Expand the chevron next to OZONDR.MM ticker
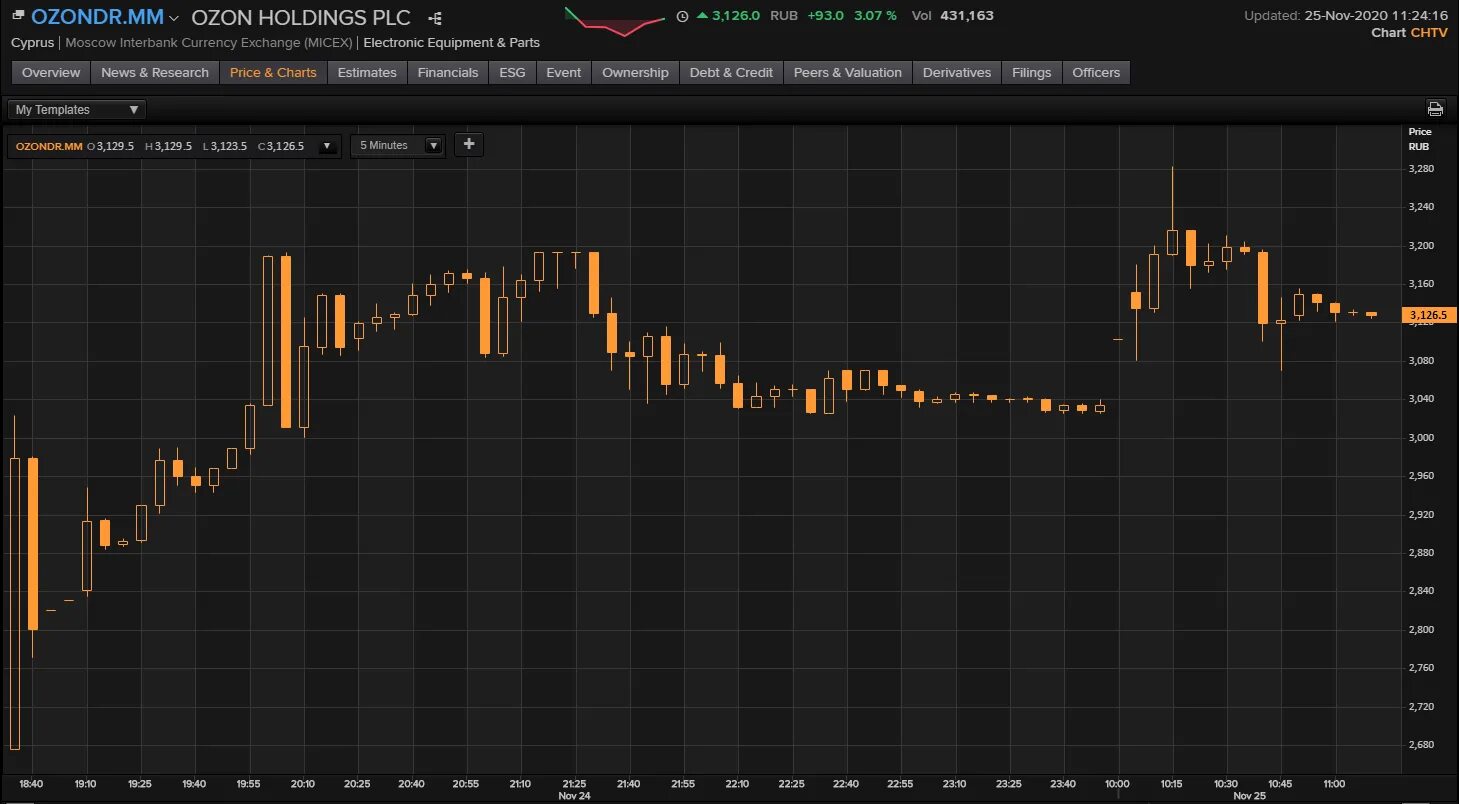Viewport: 1459px width, 804px height. (174, 18)
